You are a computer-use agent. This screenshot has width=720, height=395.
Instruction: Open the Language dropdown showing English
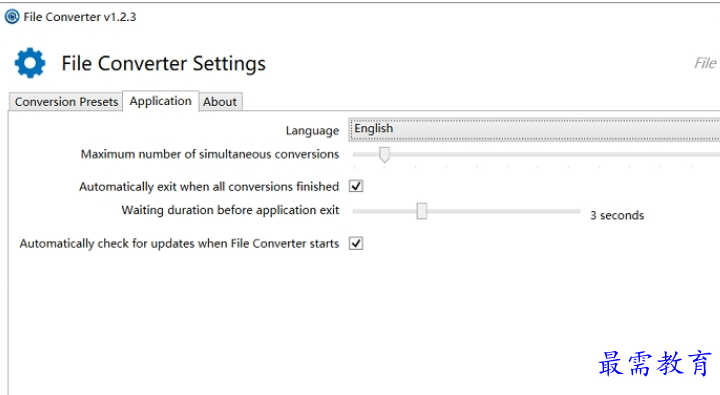click(534, 129)
